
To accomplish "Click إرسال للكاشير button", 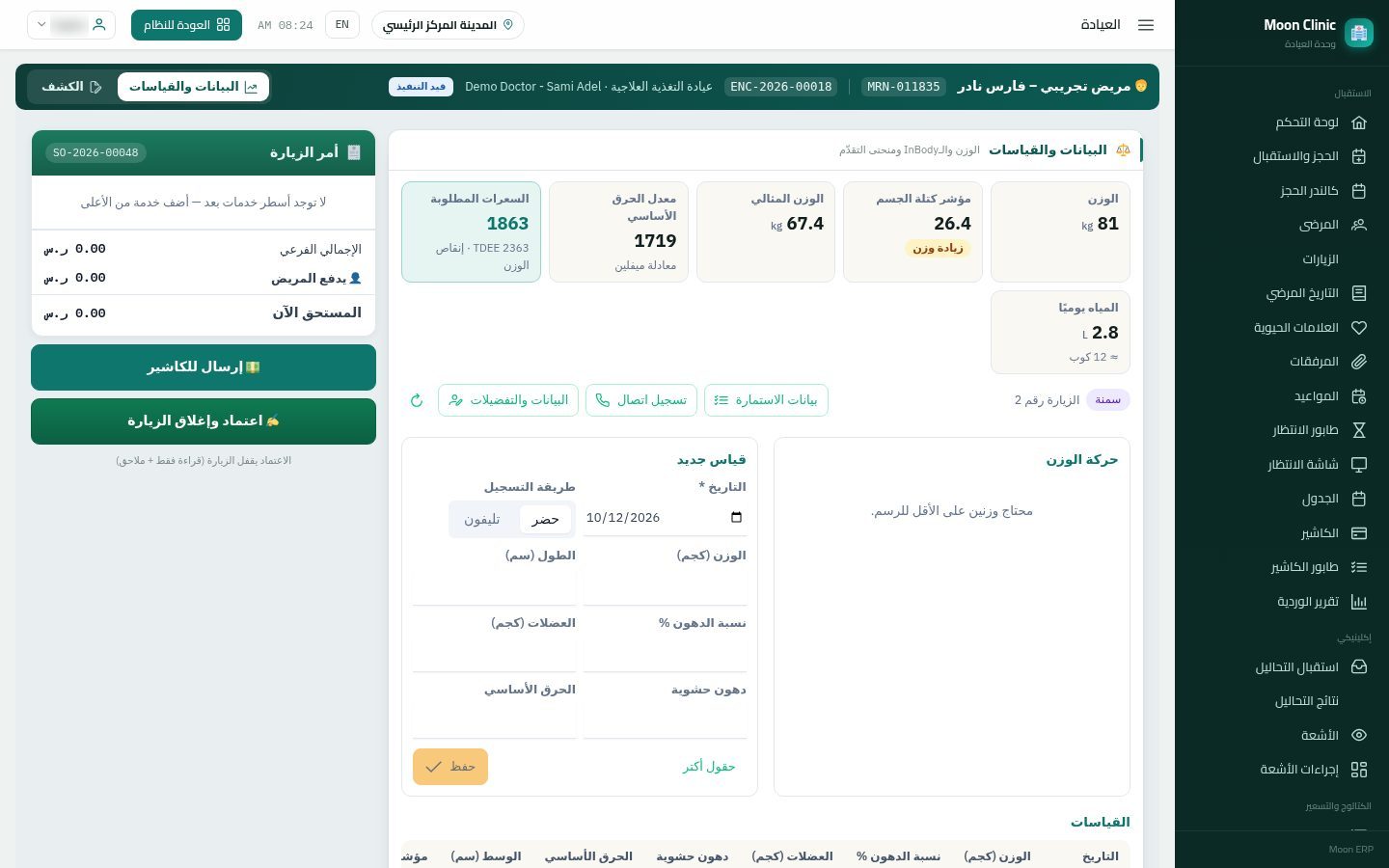I will pos(204,367).
